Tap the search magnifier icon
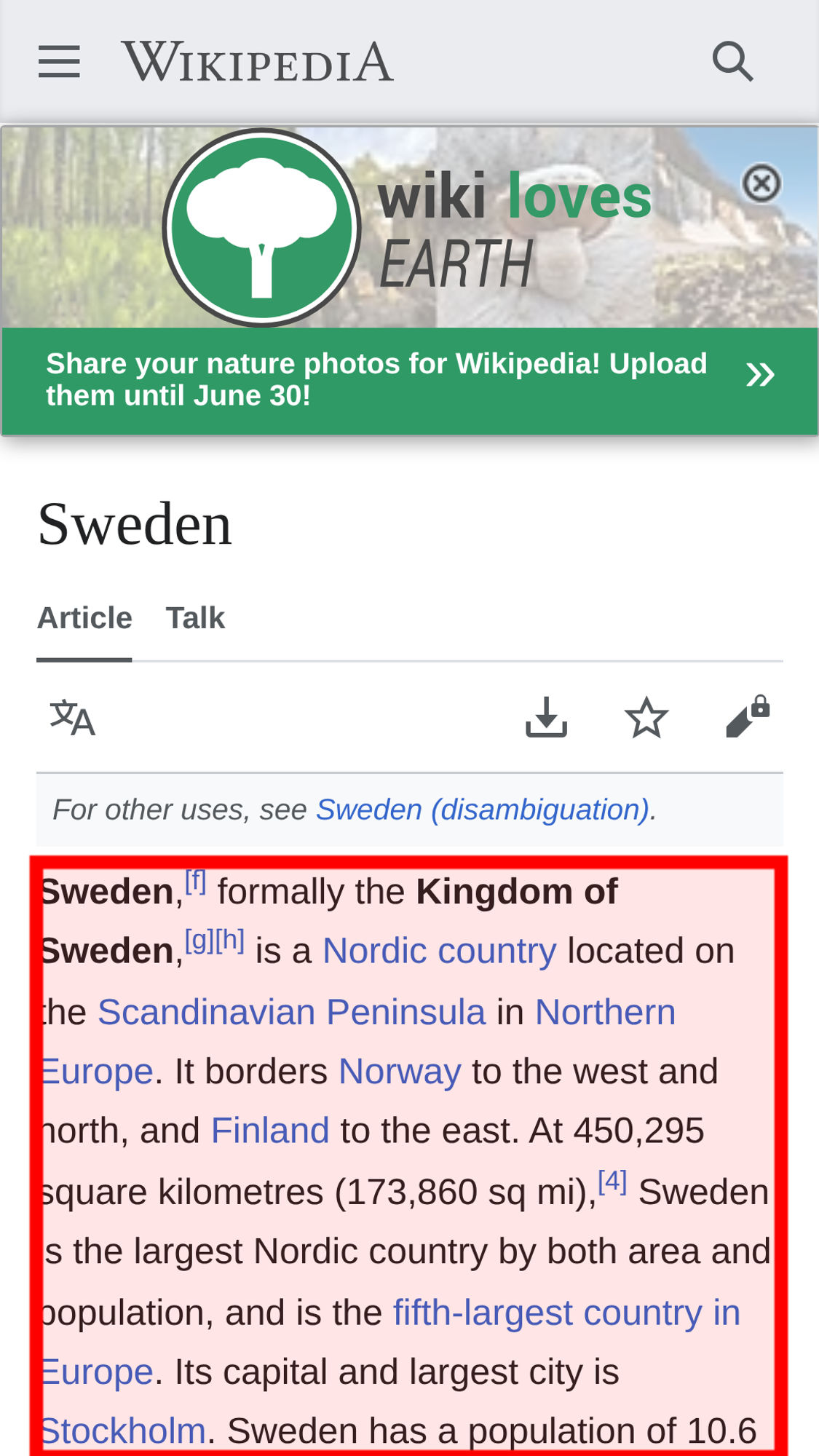 pos(732,61)
